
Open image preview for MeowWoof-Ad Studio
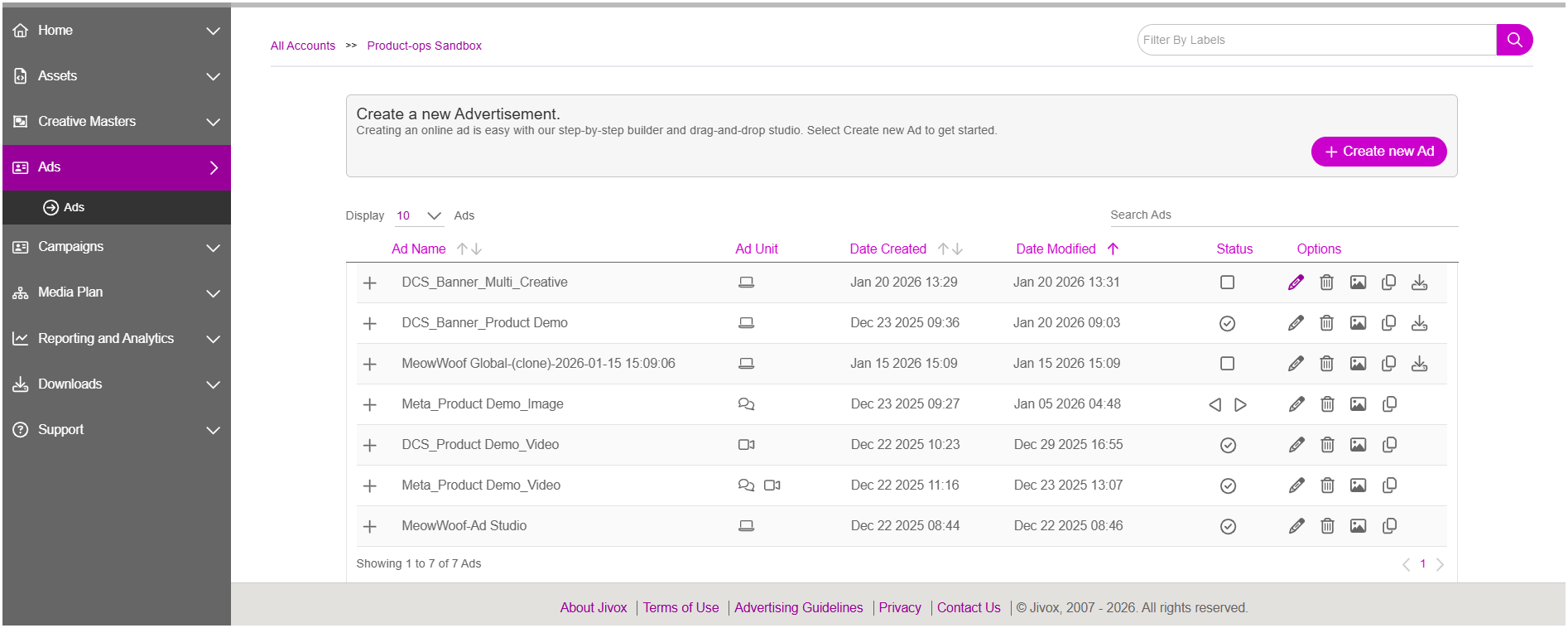tap(1358, 526)
